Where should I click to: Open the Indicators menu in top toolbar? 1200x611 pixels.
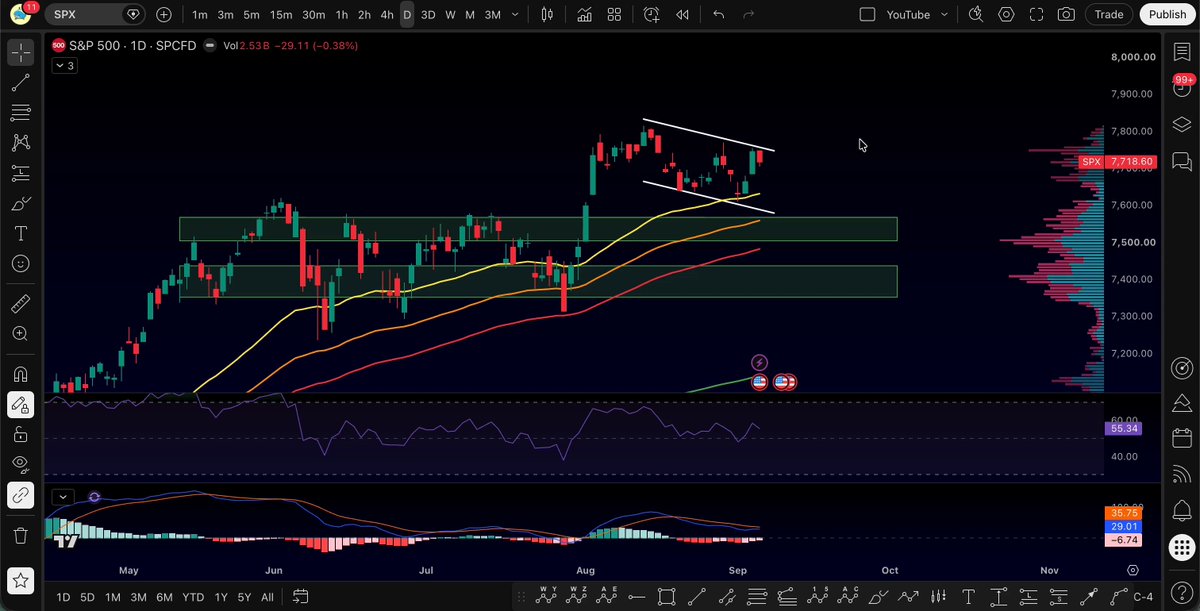point(583,15)
